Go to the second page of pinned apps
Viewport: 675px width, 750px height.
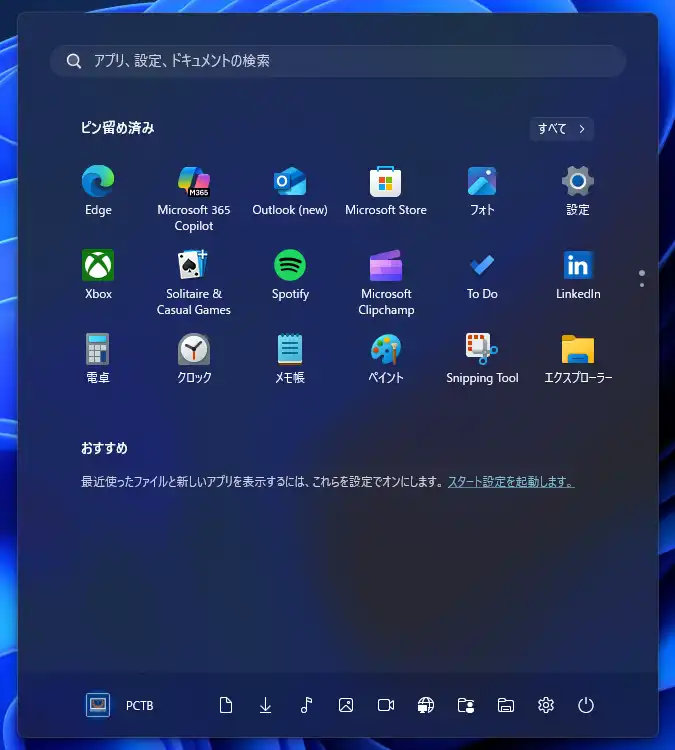[x=642, y=286]
